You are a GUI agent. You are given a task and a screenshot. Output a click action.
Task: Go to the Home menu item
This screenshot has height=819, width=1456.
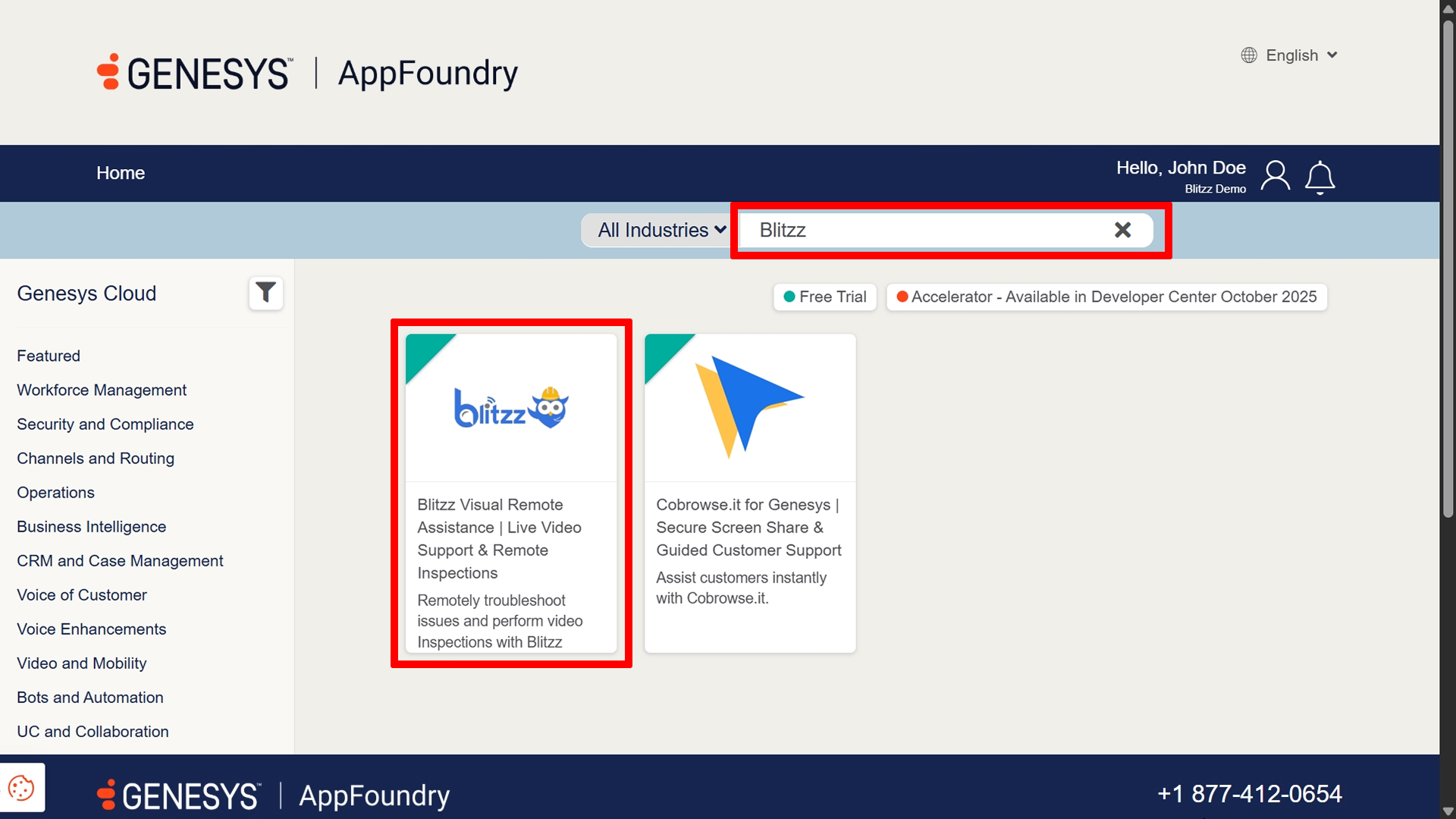pos(120,173)
